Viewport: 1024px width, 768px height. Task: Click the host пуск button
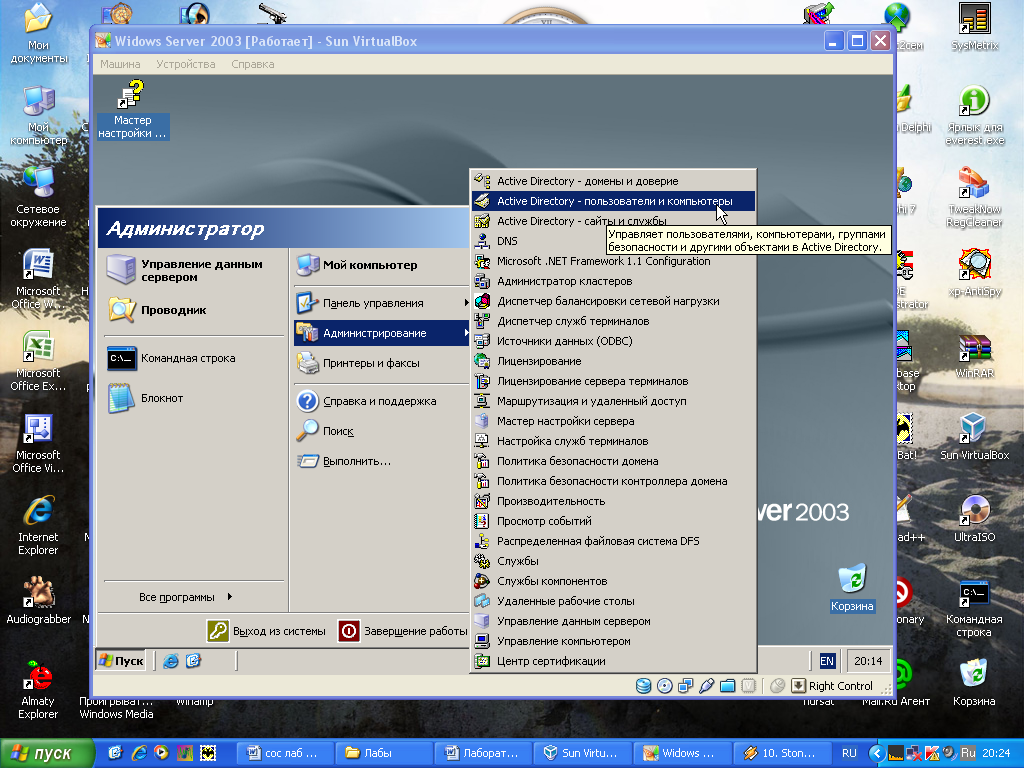click(x=46, y=753)
